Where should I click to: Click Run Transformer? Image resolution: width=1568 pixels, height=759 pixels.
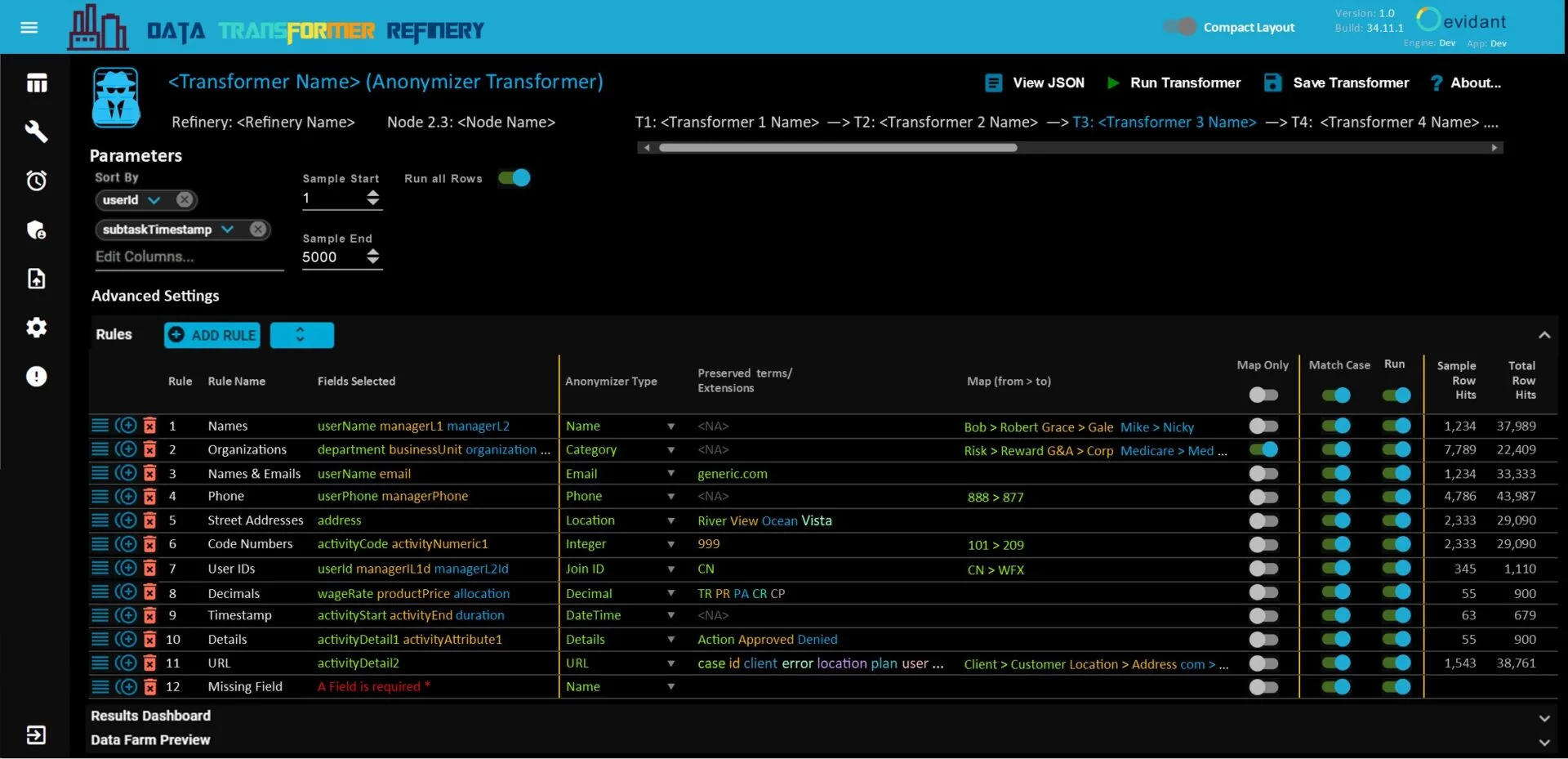(x=1174, y=83)
